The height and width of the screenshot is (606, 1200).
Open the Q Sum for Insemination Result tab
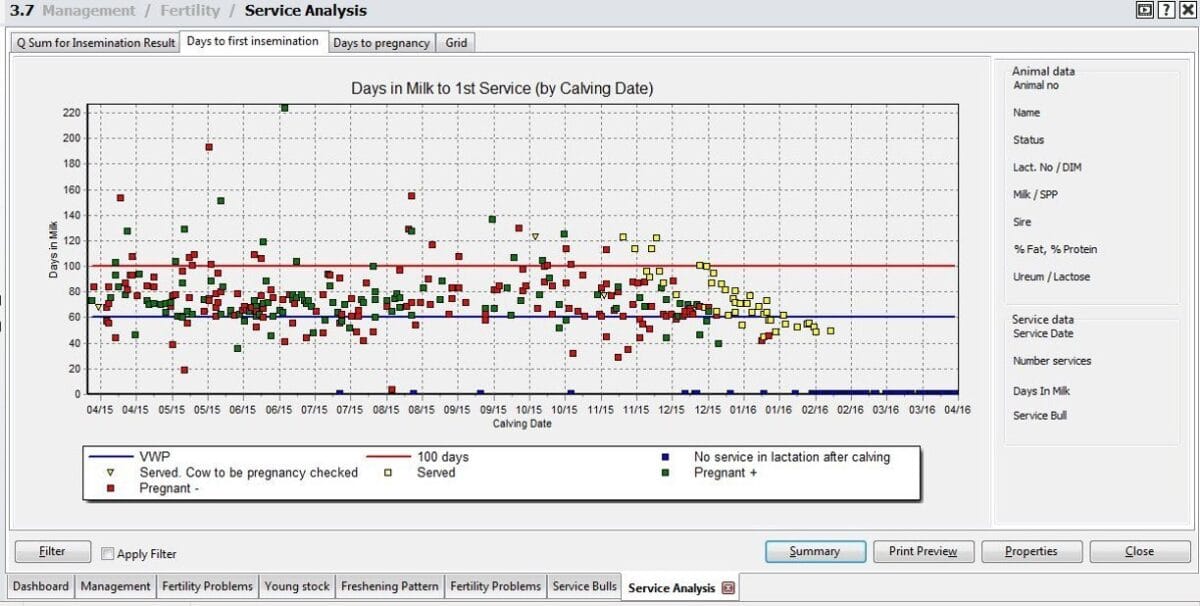(95, 43)
